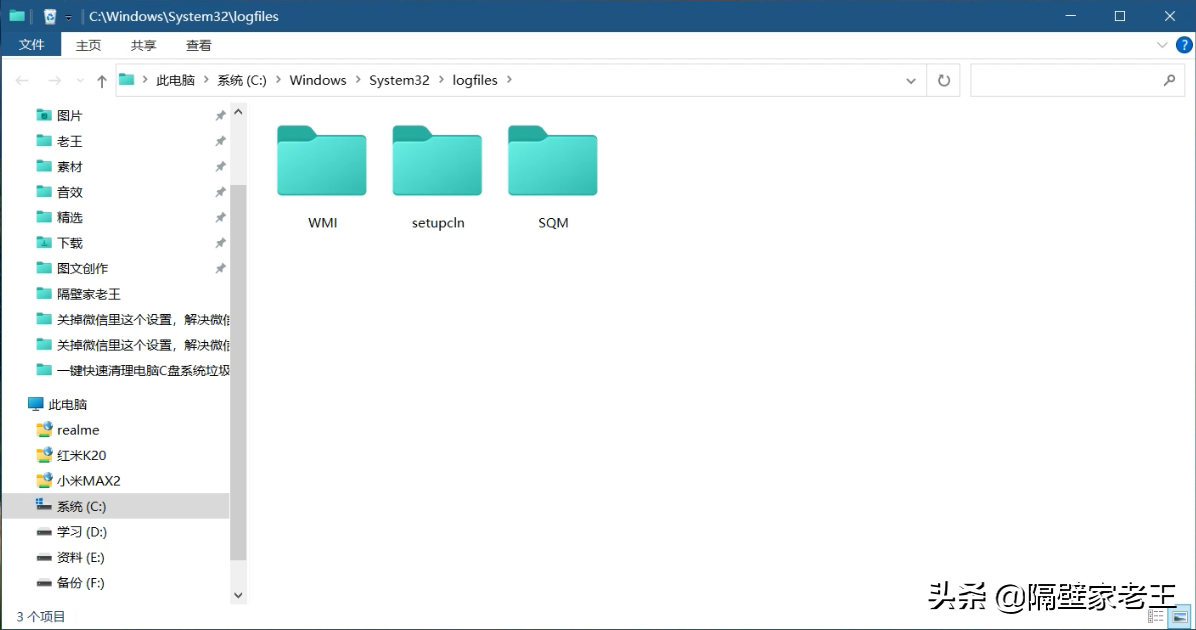Click pin icon next to 下载

pos(220,243)
